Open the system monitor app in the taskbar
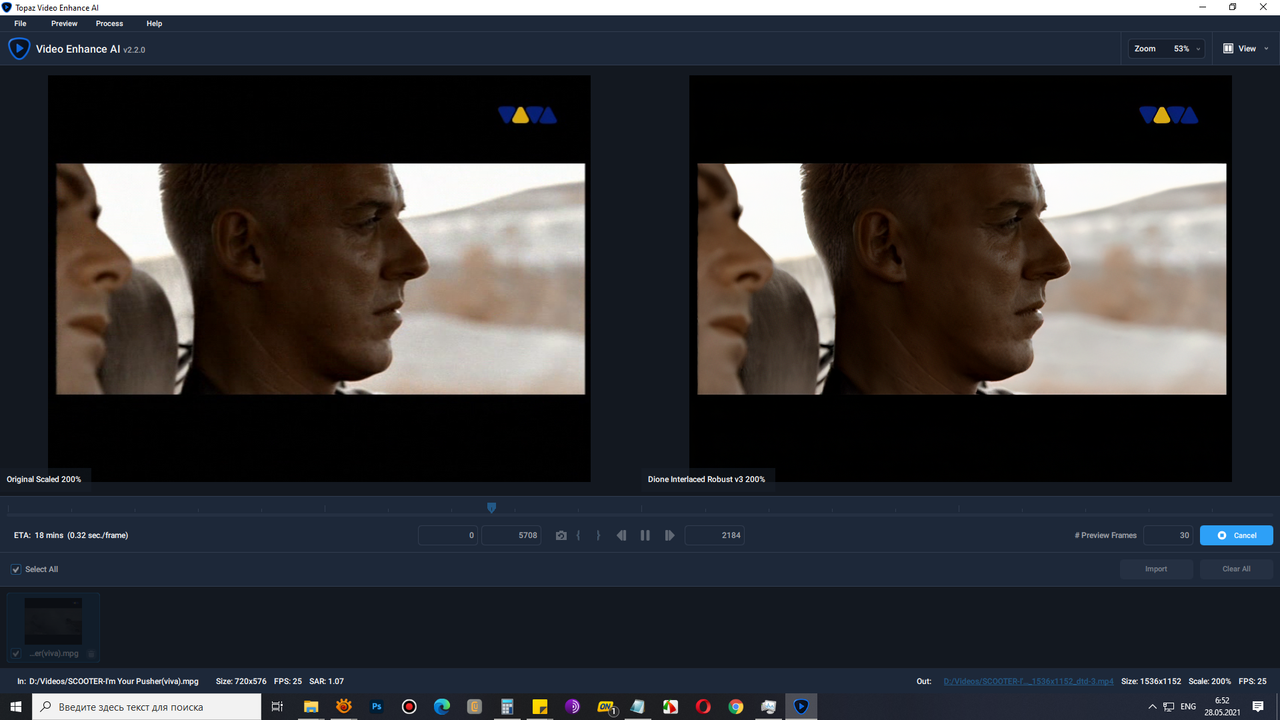 click(x=768, y=707)
